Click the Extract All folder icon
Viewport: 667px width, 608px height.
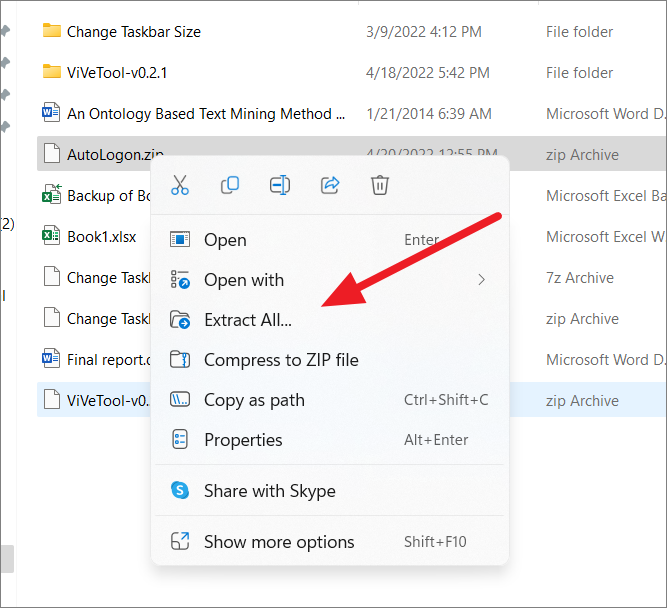click(x=180, y=320)
